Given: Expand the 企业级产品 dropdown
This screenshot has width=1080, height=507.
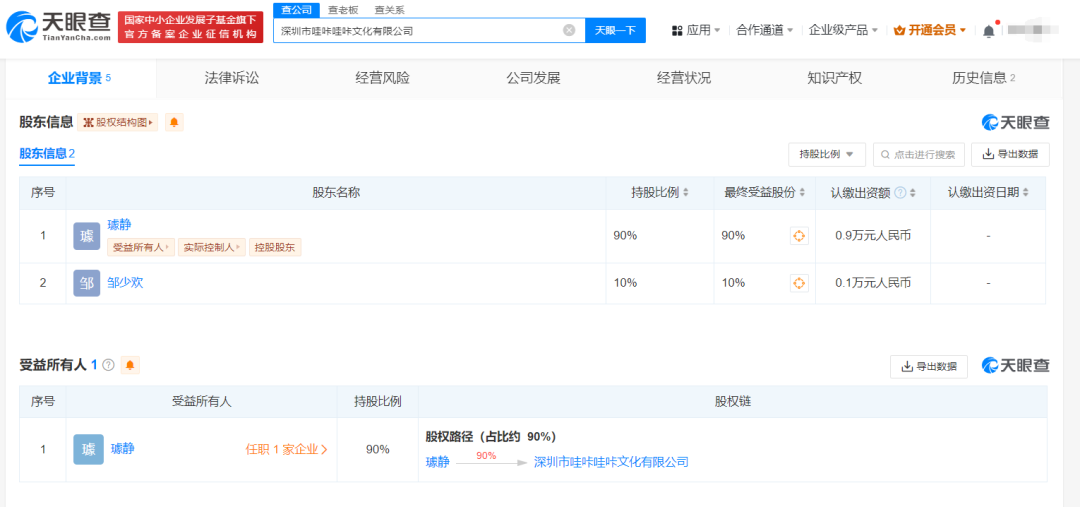Looking at the screenshot, I should click(843, 30).
